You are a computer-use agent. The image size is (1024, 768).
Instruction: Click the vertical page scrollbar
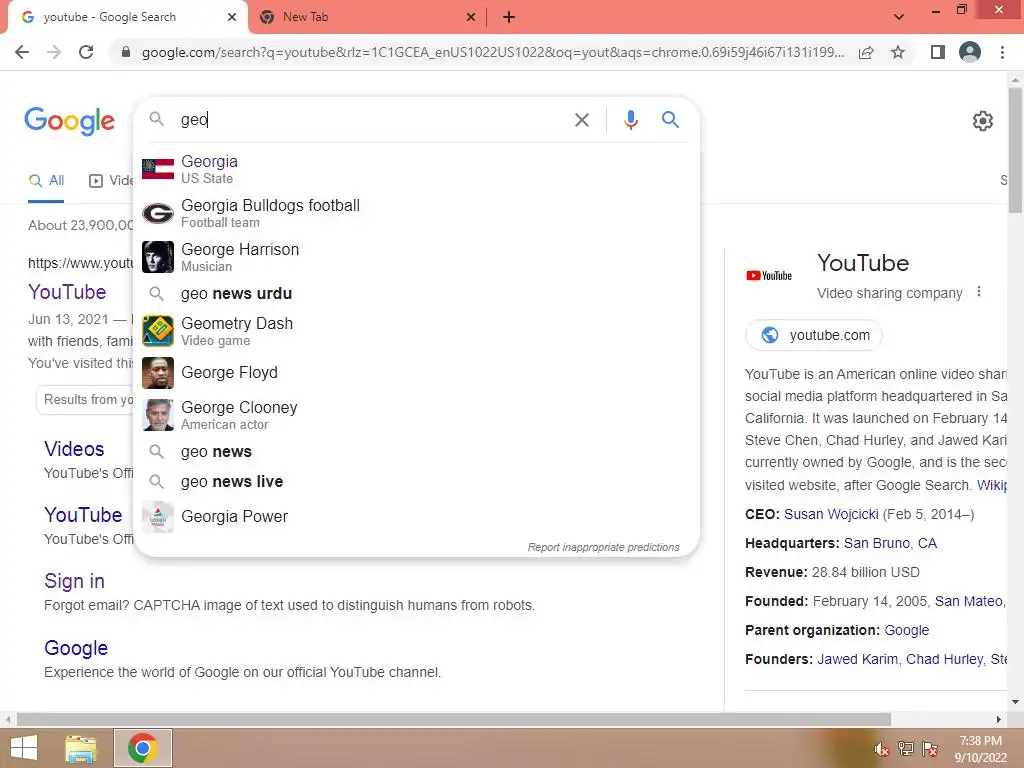click(x=1015, y=151)
